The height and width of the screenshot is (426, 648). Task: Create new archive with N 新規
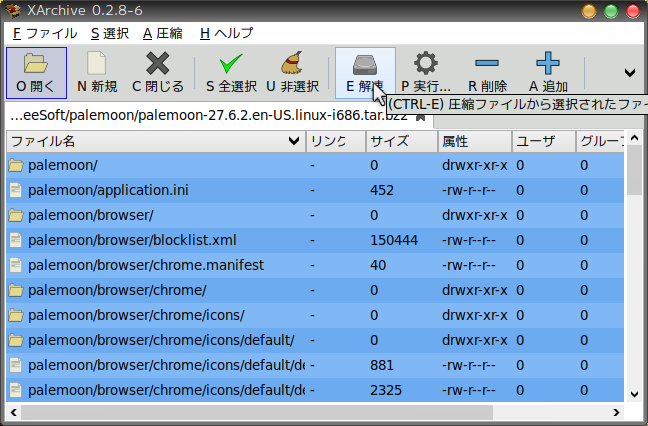(97, 73)
